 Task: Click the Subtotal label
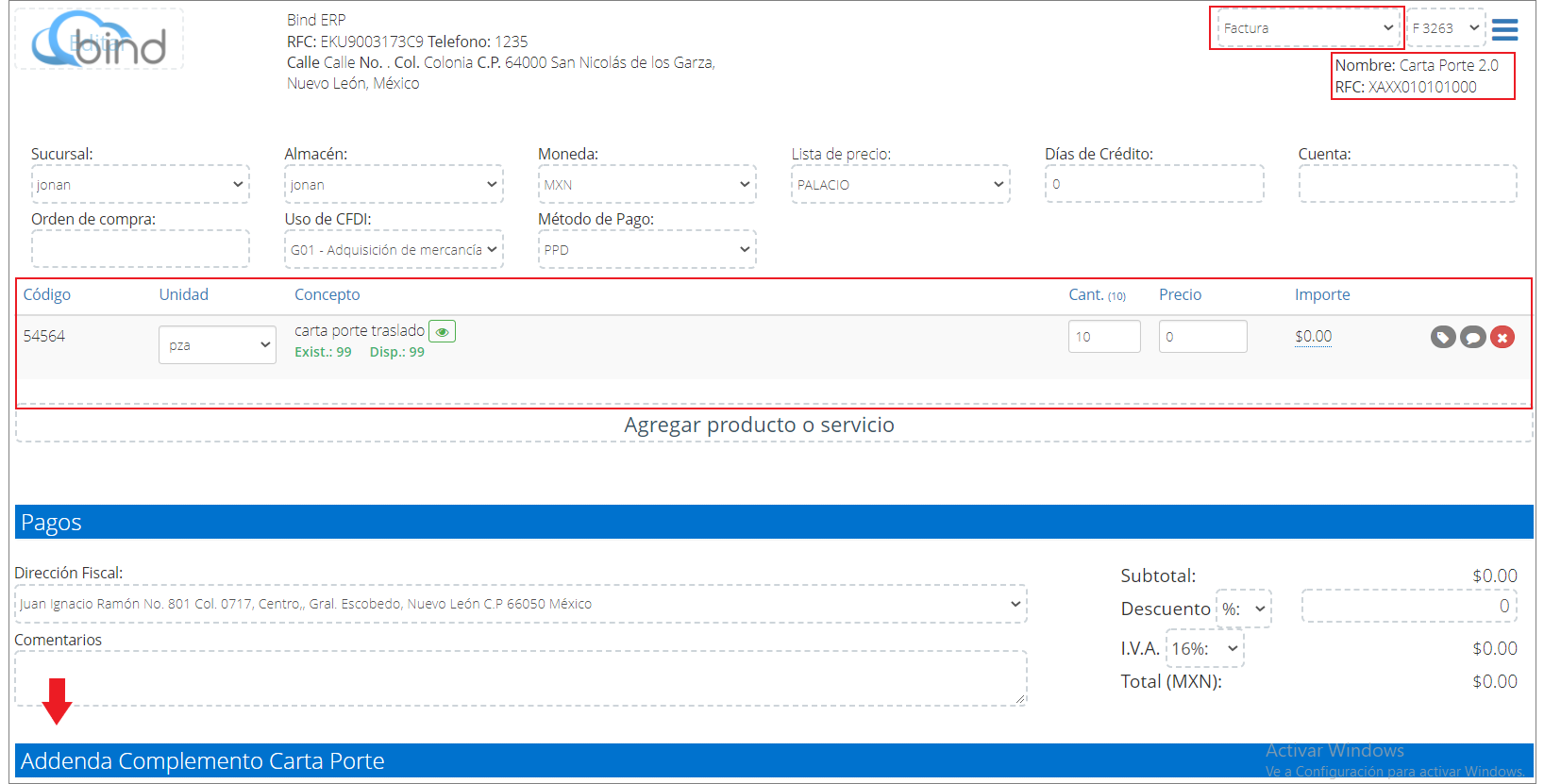1158,575
